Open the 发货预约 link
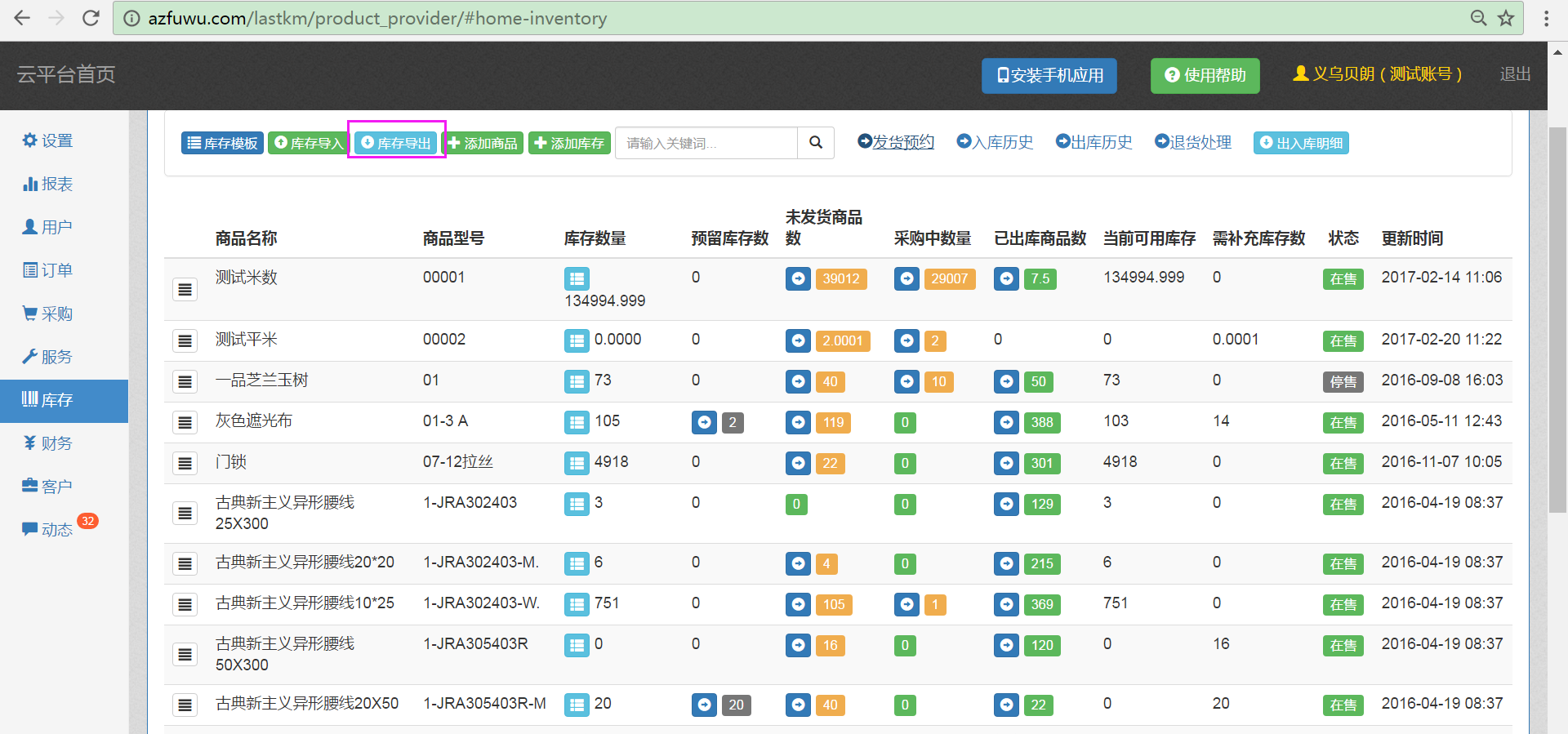 (896, 142)
